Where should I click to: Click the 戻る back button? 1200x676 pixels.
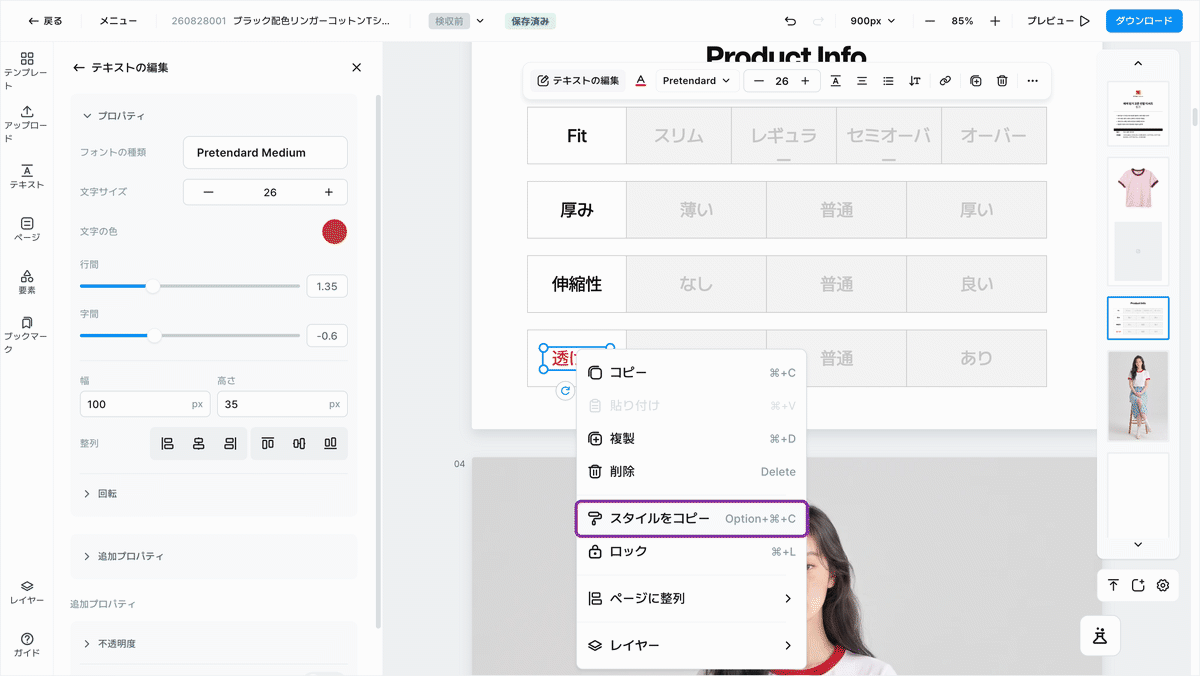(x=45, y=21)
